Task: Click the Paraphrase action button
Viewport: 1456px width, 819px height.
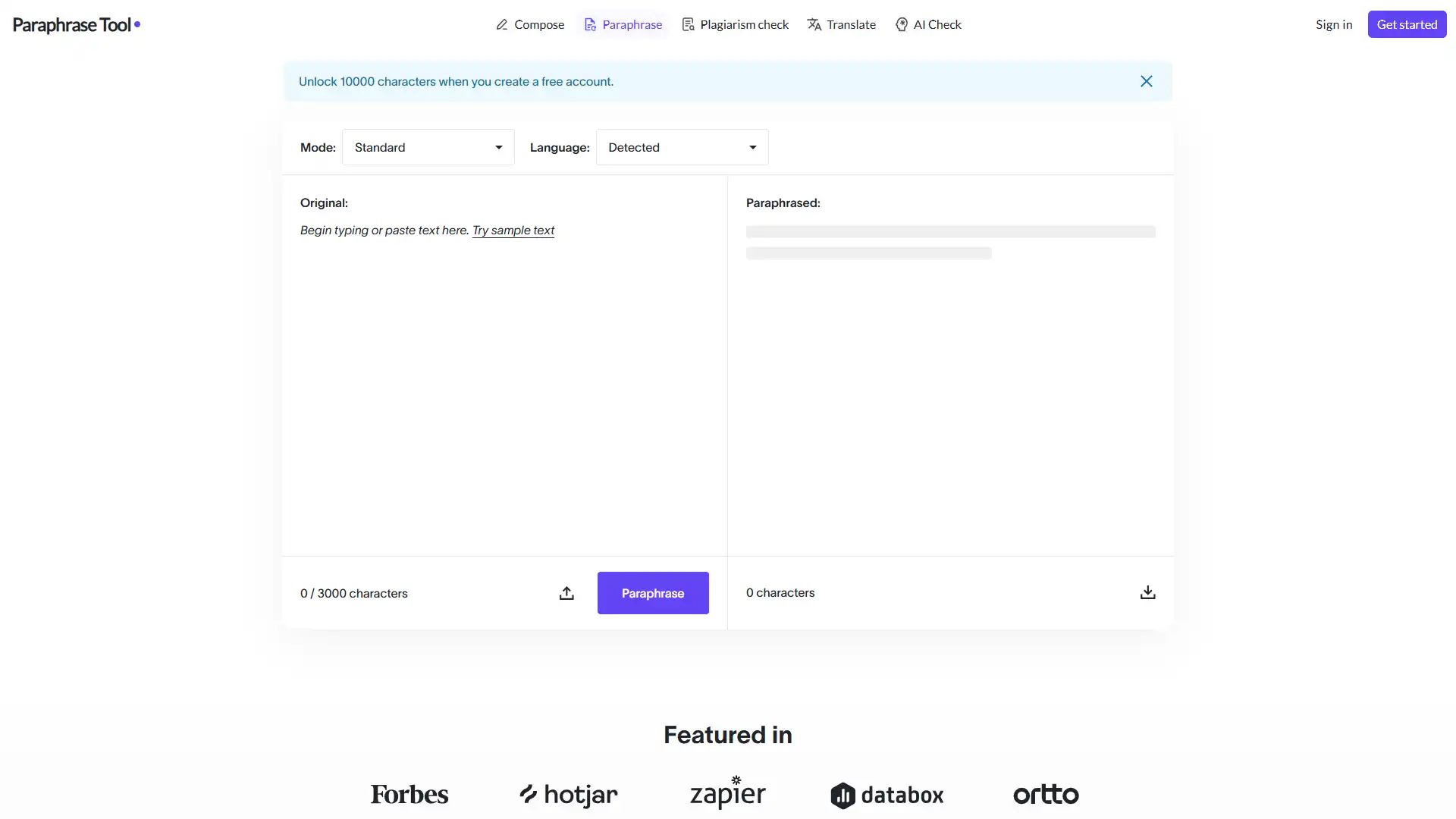Action: pyautogui.click(x=653, y=593)
